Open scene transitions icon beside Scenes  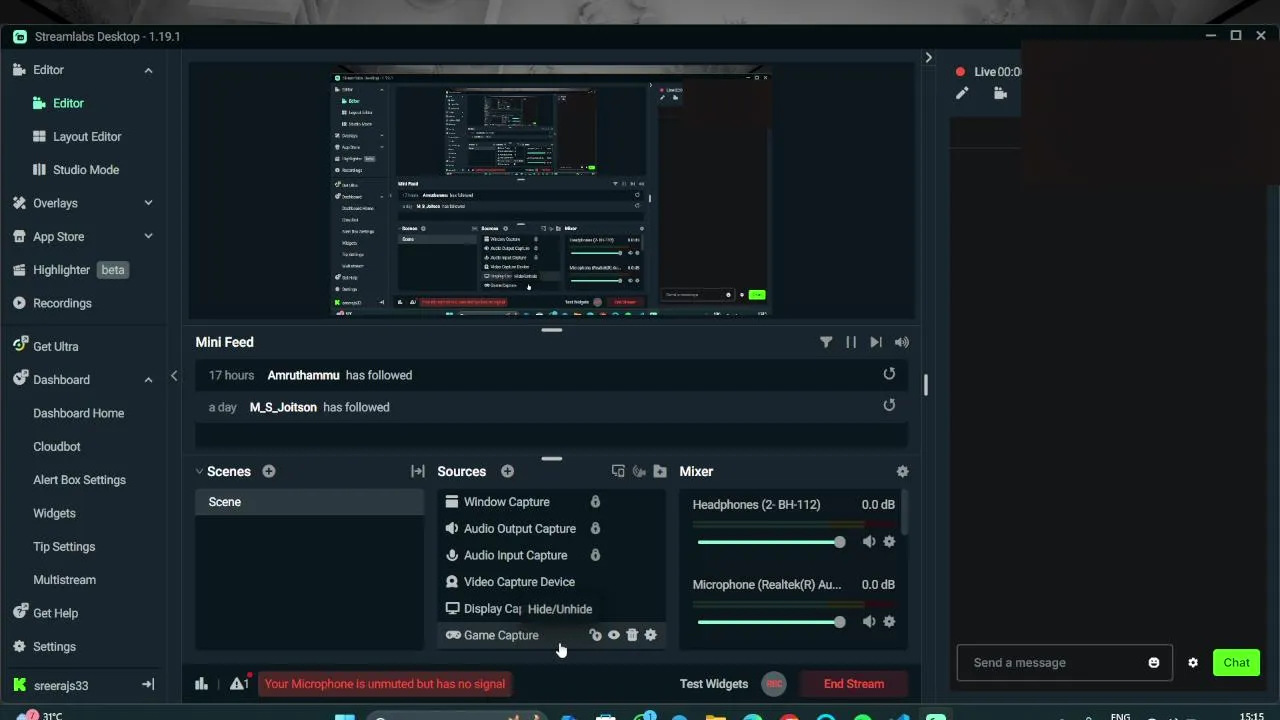(418, 471)
